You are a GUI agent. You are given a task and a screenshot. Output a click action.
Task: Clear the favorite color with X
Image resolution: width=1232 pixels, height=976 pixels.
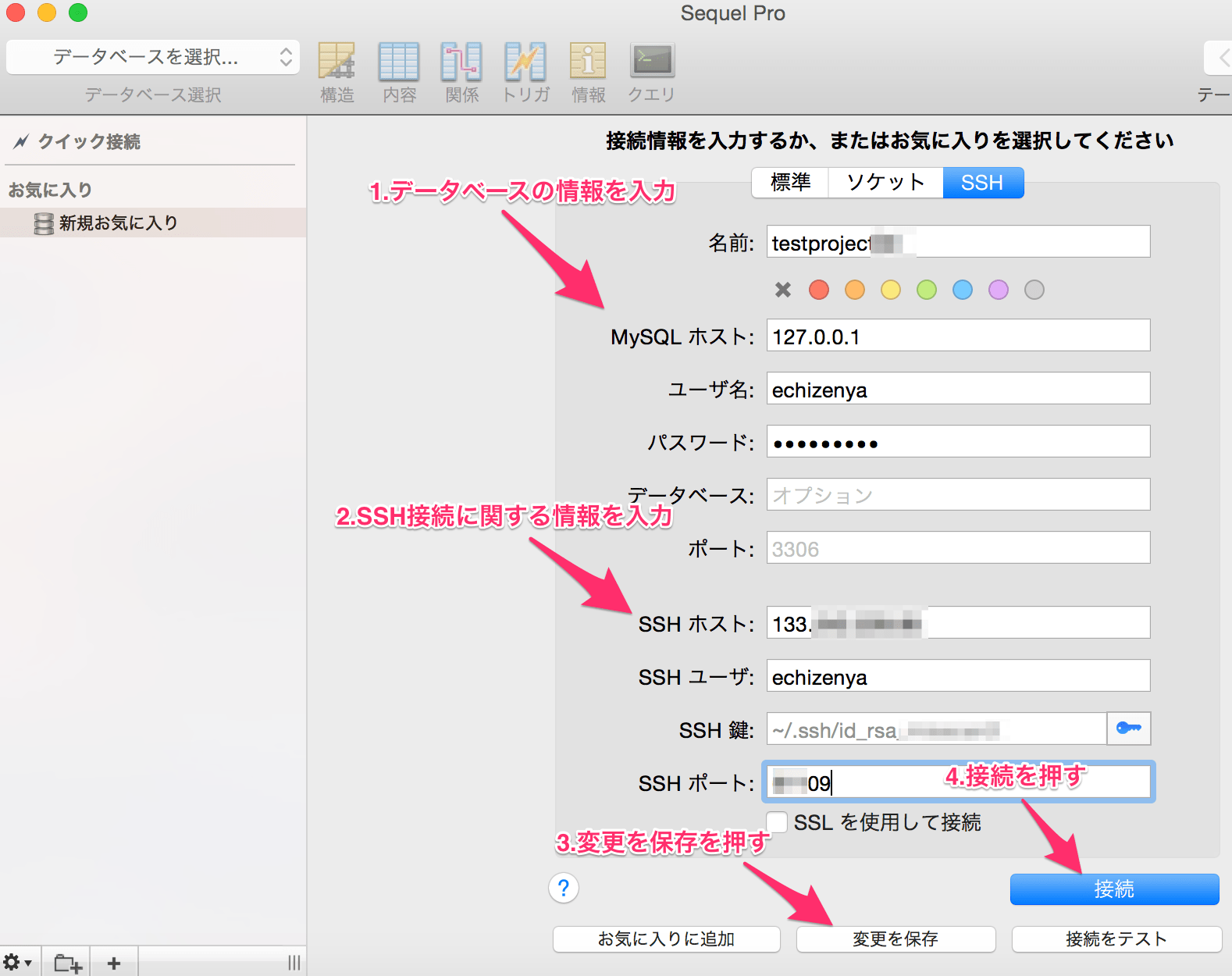[783, 290]
